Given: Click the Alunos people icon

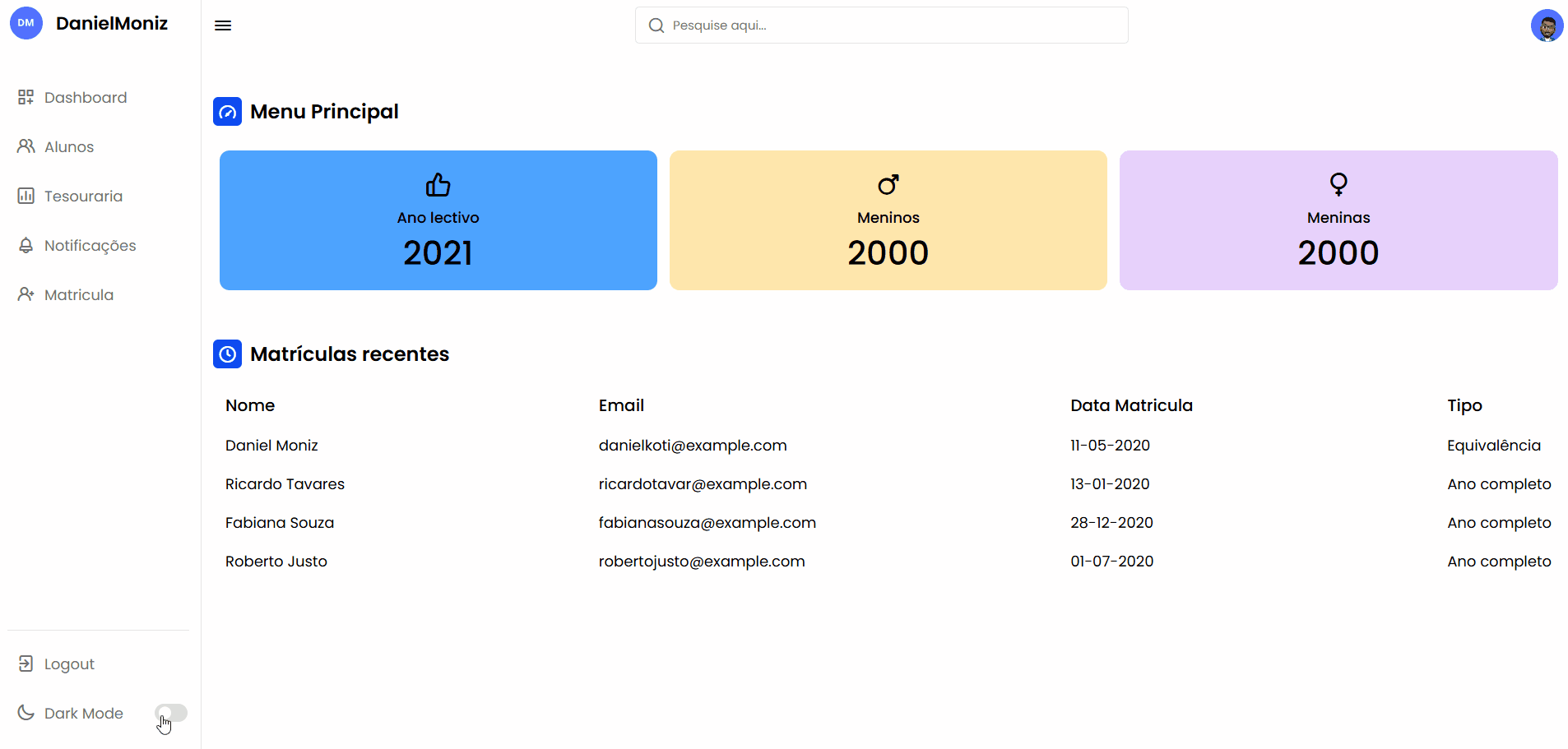Looking at the screenshot, I should point(26,146).
